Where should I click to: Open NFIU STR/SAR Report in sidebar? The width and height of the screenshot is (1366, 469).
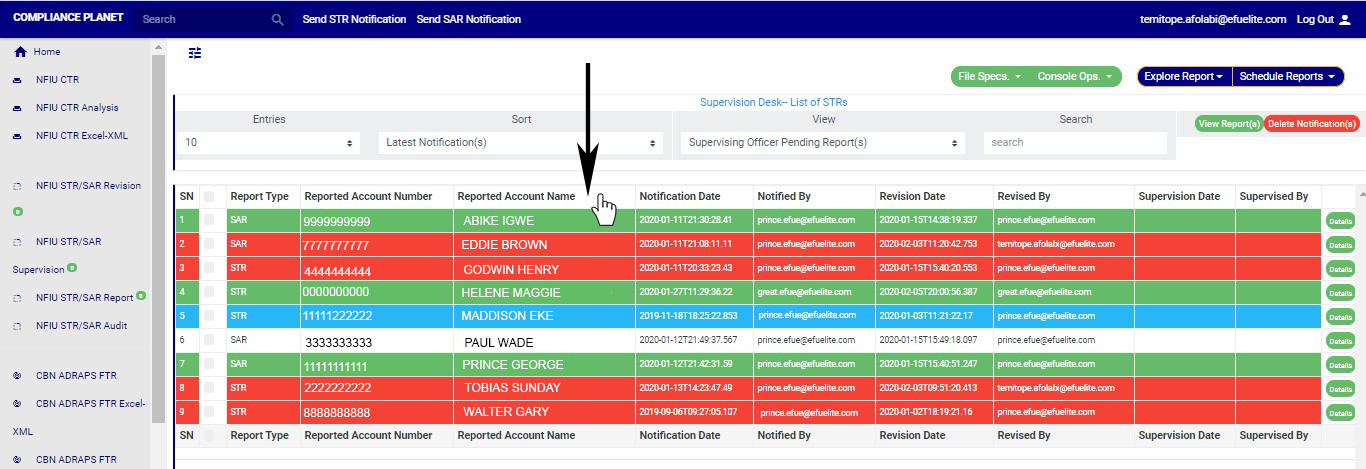click(84, 298)
